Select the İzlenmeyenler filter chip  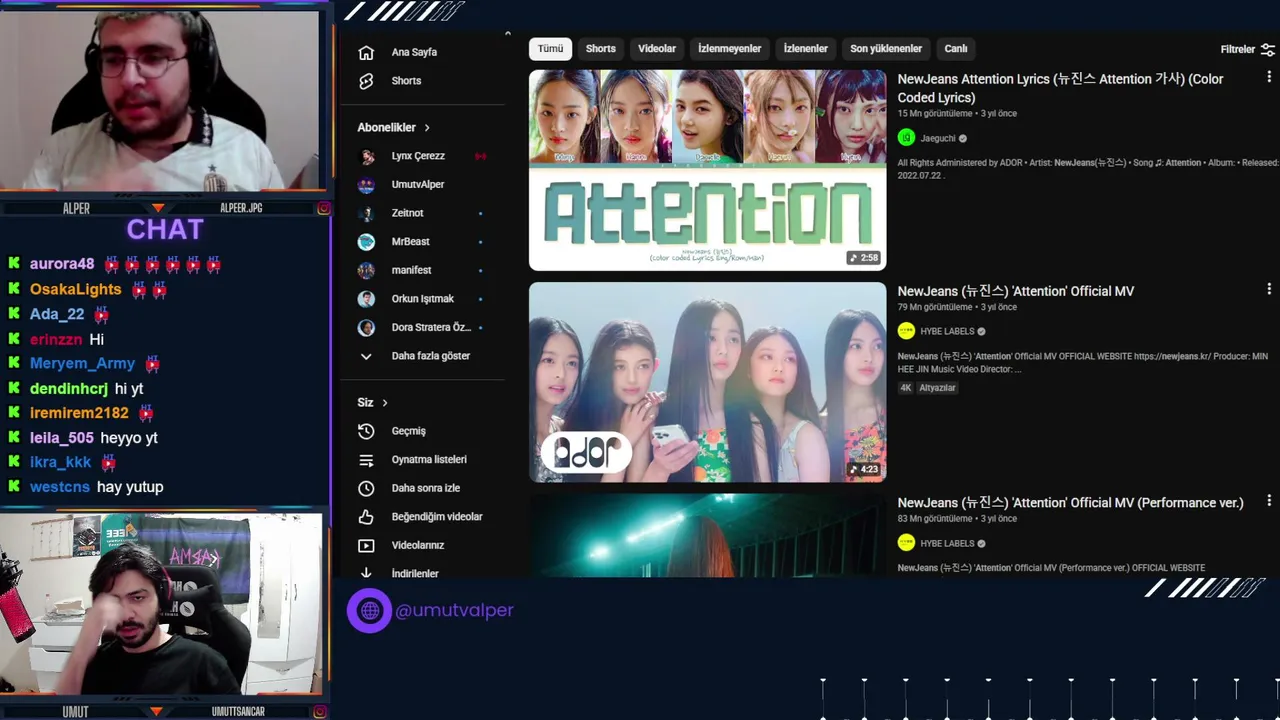[729, 49]
